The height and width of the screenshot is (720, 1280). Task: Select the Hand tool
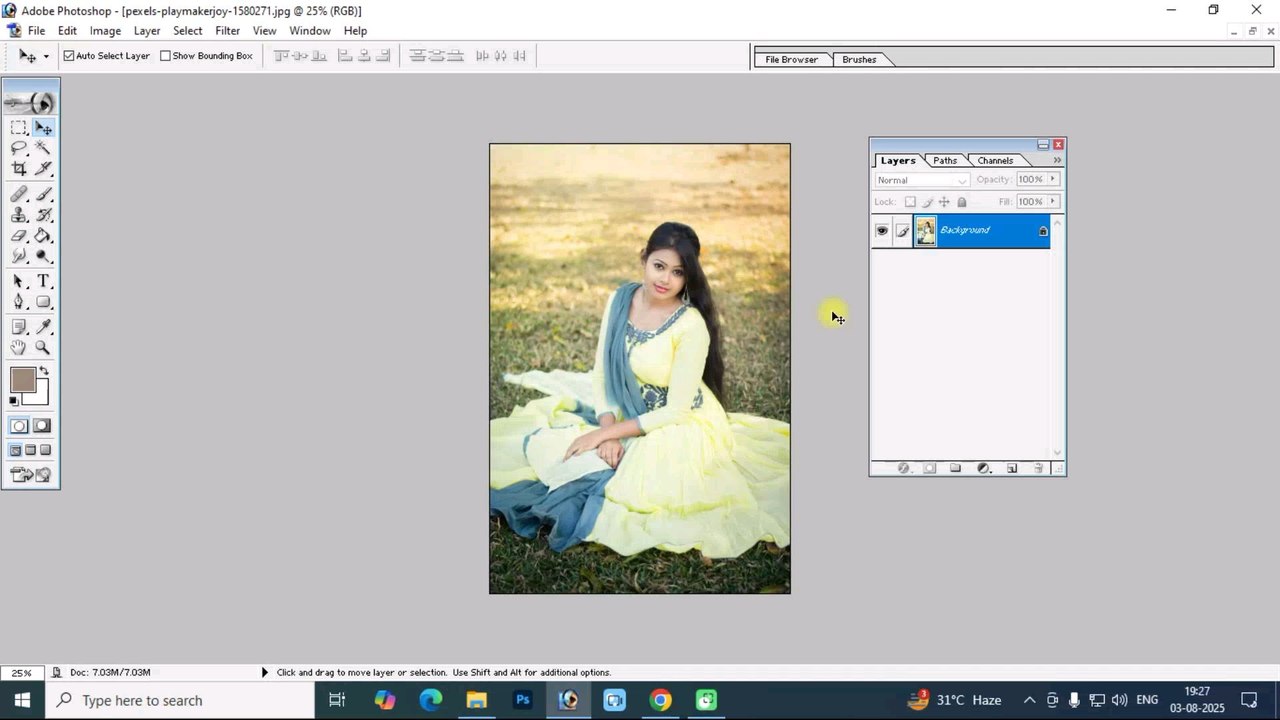tap(19, 348)
